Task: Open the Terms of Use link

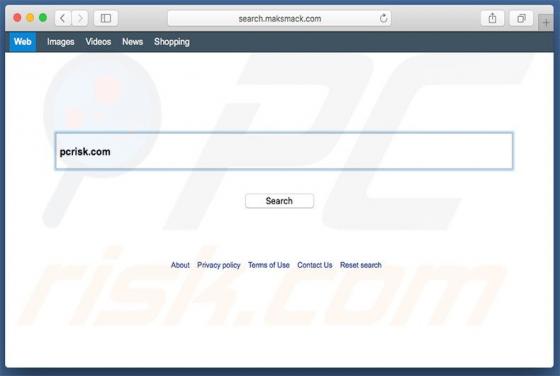Action: pyautogui.click(x=269, y=265)
